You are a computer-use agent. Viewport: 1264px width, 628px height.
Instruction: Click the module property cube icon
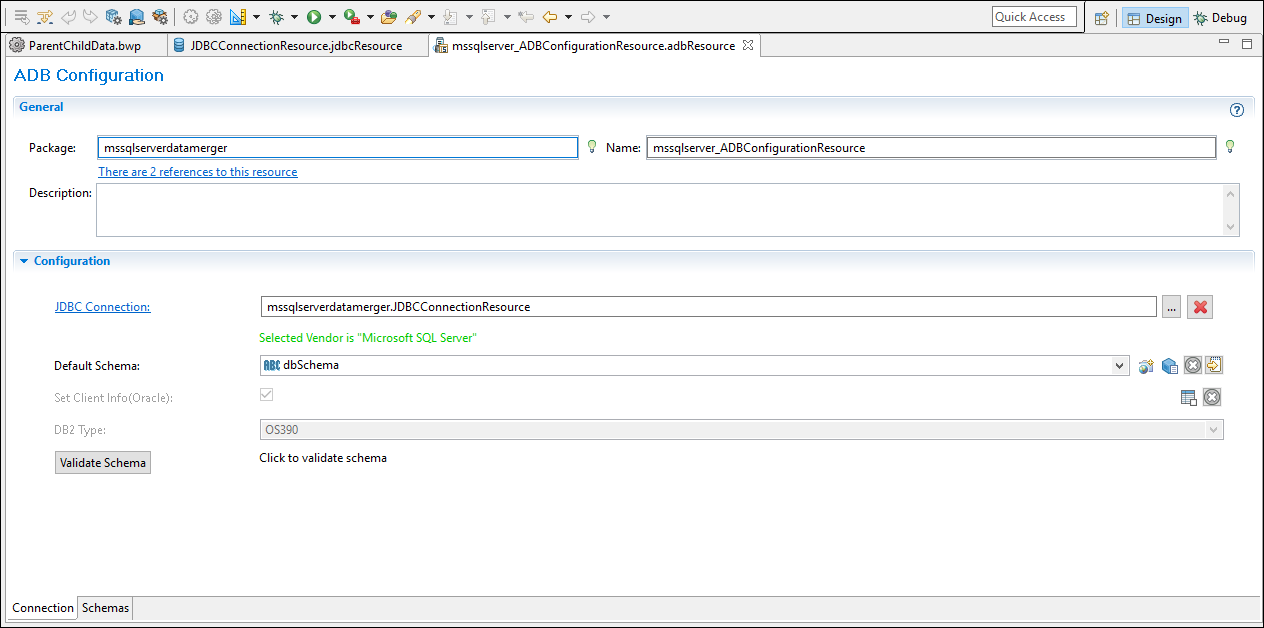[x=1169, y=366]
